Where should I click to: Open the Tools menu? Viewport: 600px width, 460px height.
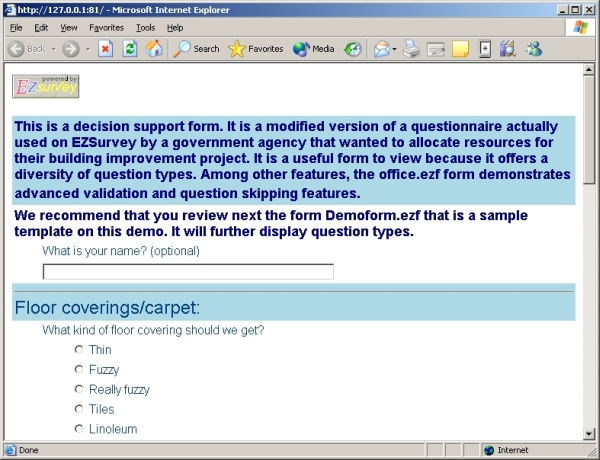coord(145,28)
